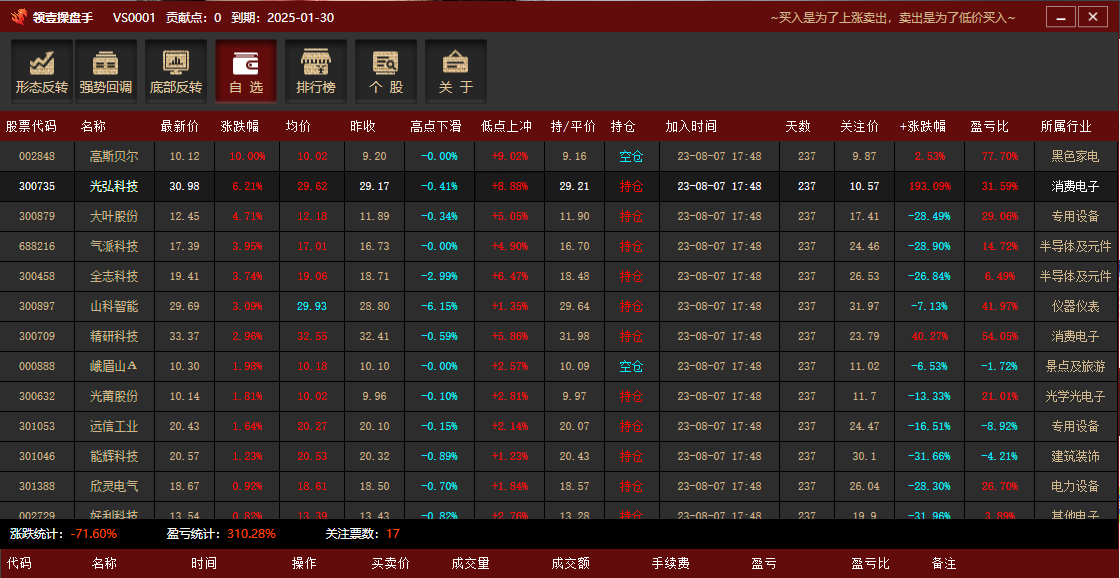This screenshot has width=1120, height=578.
Task: Minimize the application window
Action: coord(1061,17)
